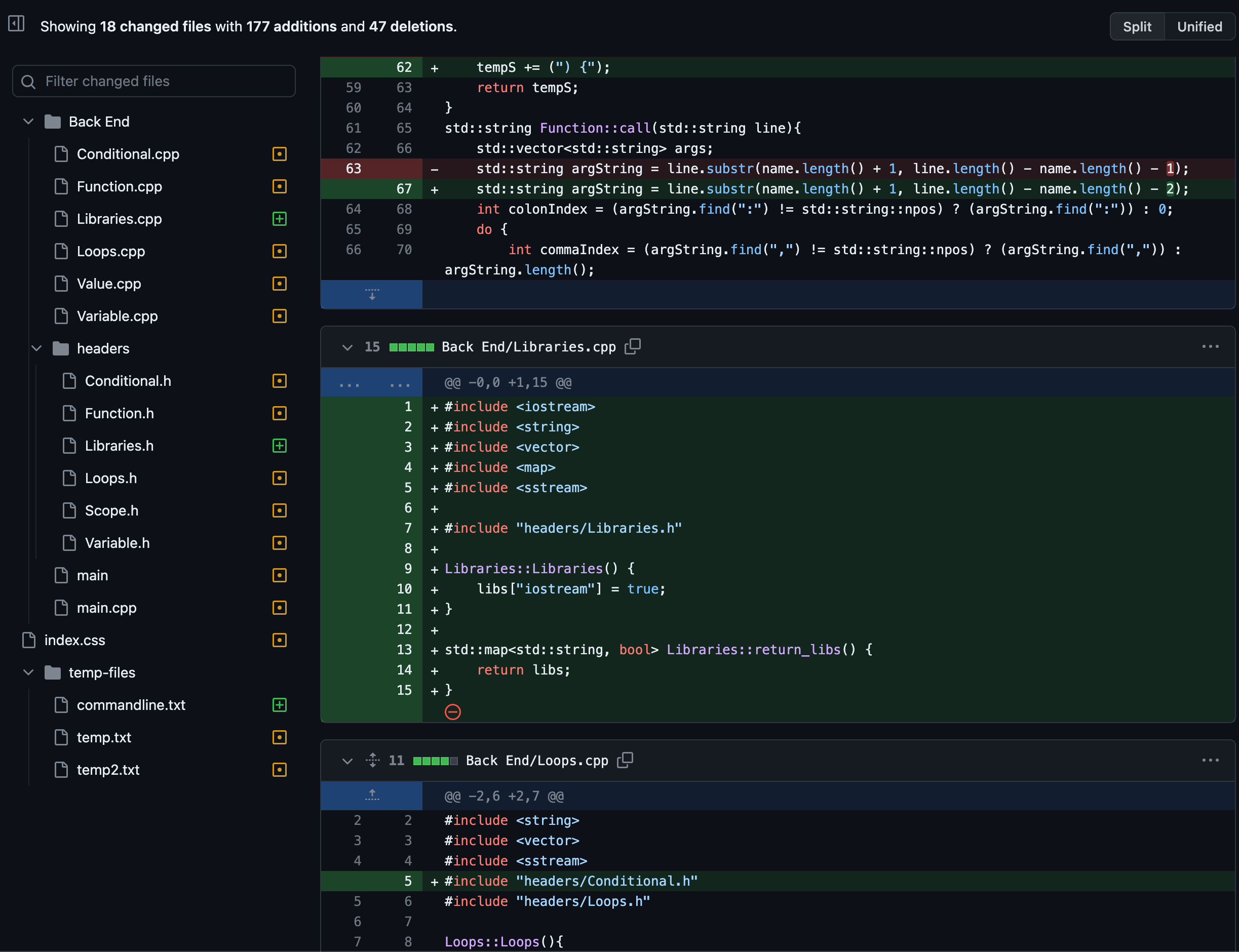The width and height of the screenshot is (1239, 952).
Task: Collapse the temp-files folder
Action: (x=28, y=672)
